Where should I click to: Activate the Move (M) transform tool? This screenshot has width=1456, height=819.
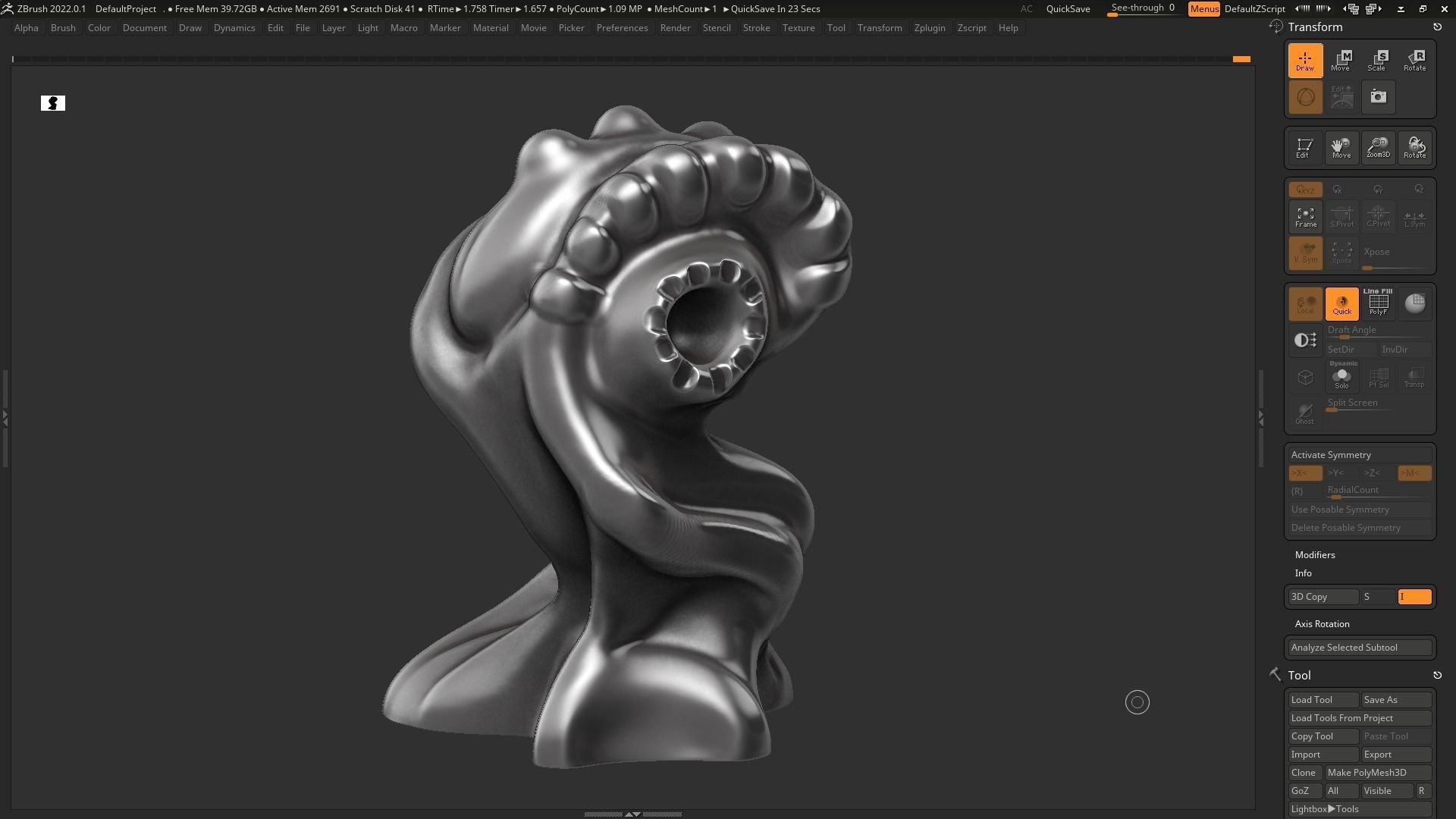tap(1341, 61)
